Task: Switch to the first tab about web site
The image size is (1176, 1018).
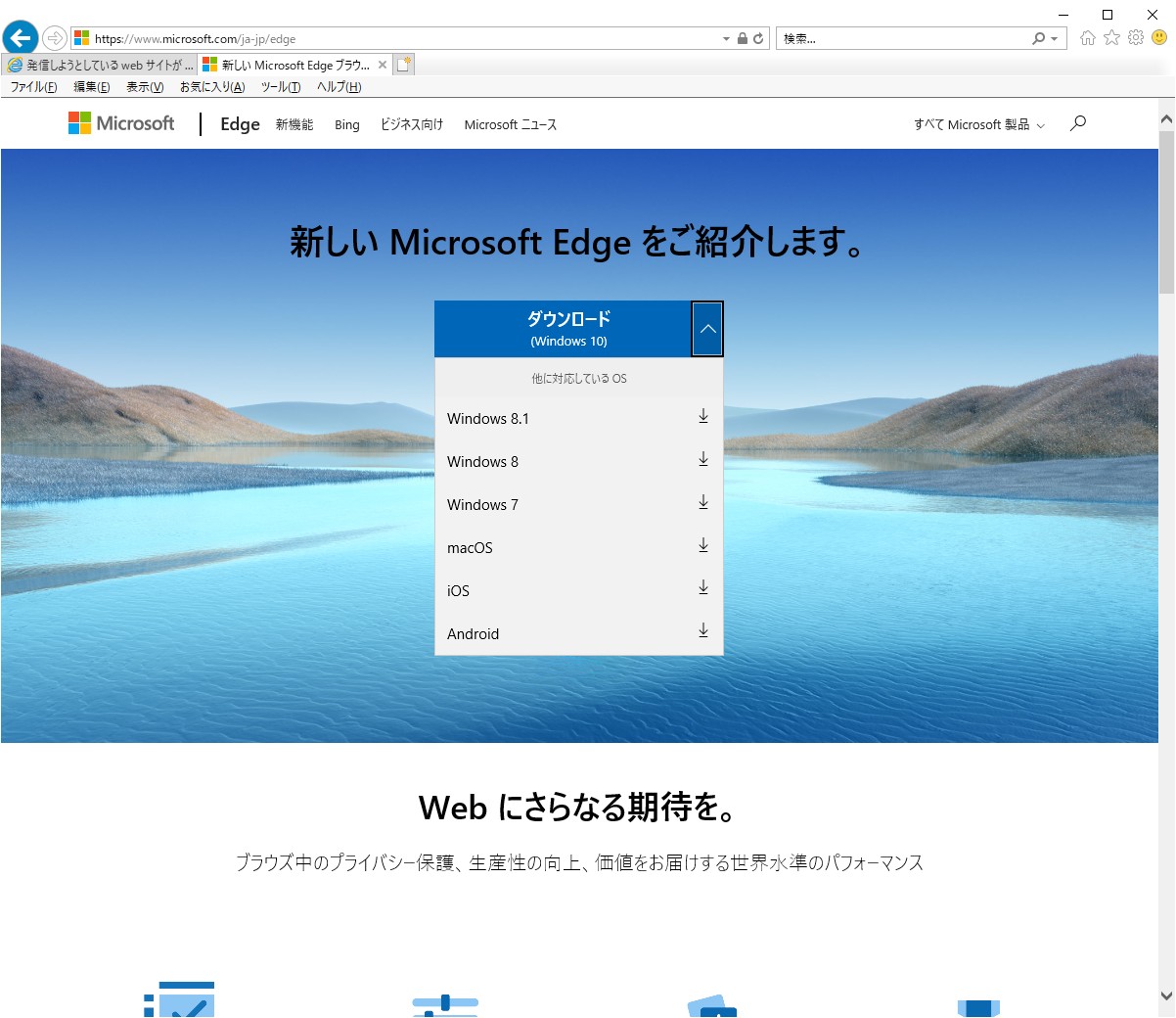Action: click(99, 66)
